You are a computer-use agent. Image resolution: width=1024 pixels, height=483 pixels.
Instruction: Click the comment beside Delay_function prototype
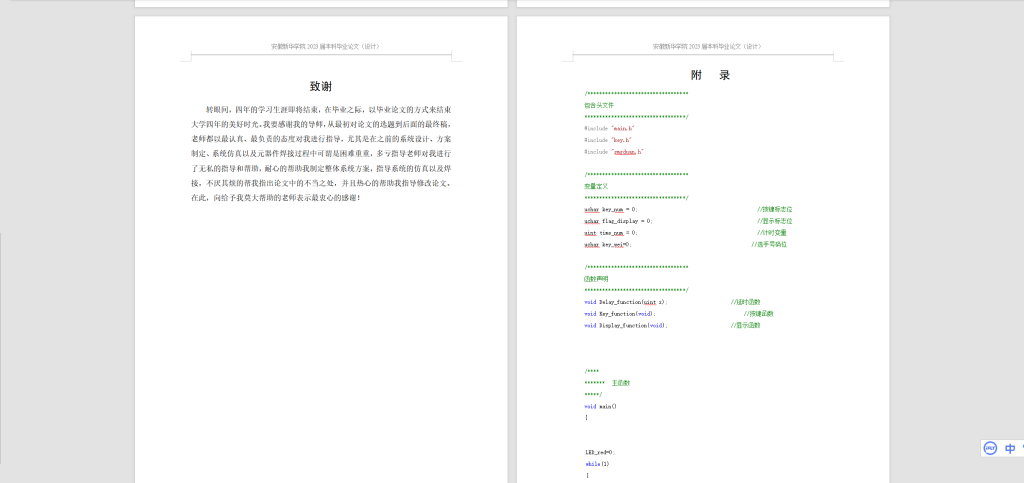tap(745, 302)
